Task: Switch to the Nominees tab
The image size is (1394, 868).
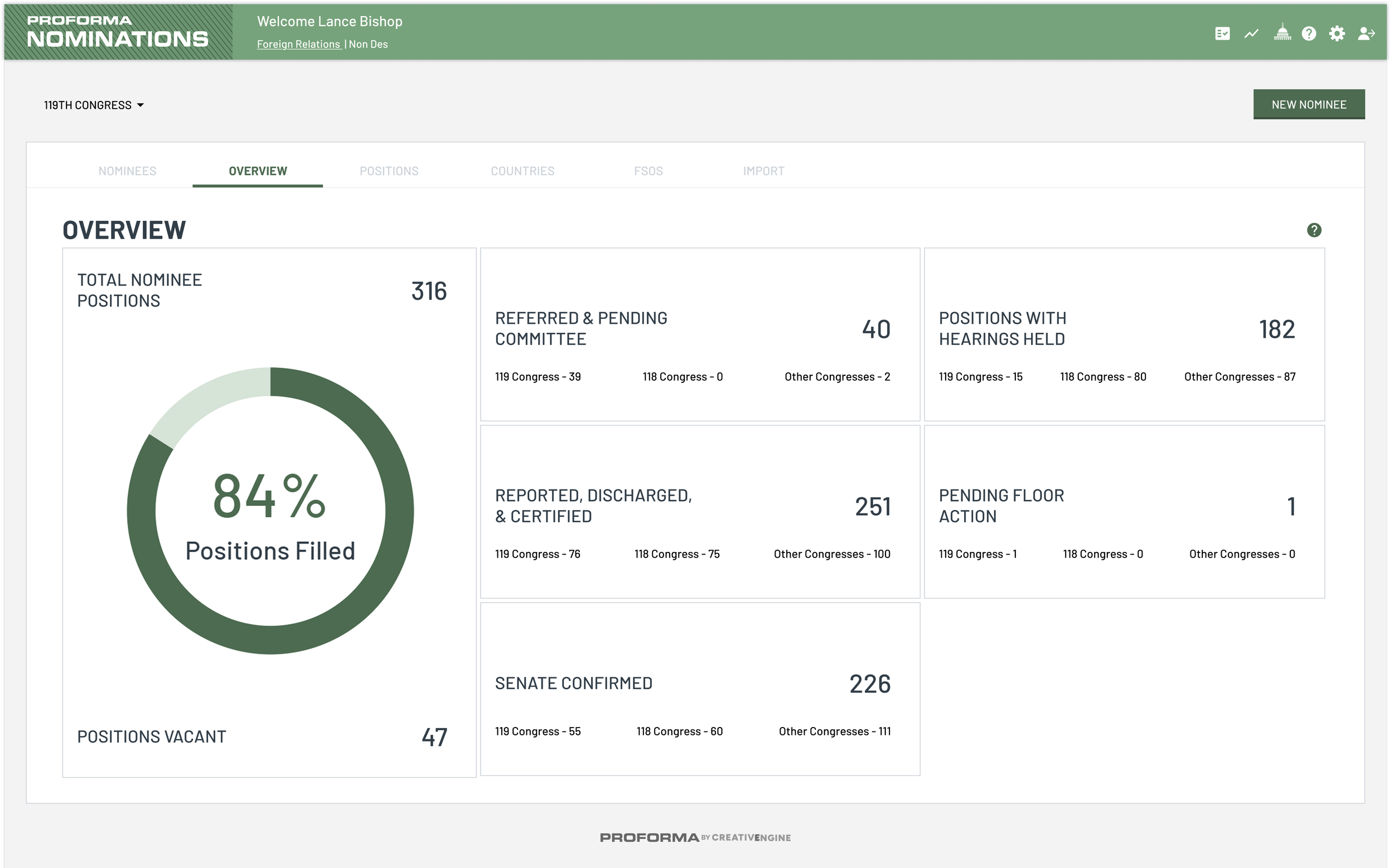Action: [128, 171]
